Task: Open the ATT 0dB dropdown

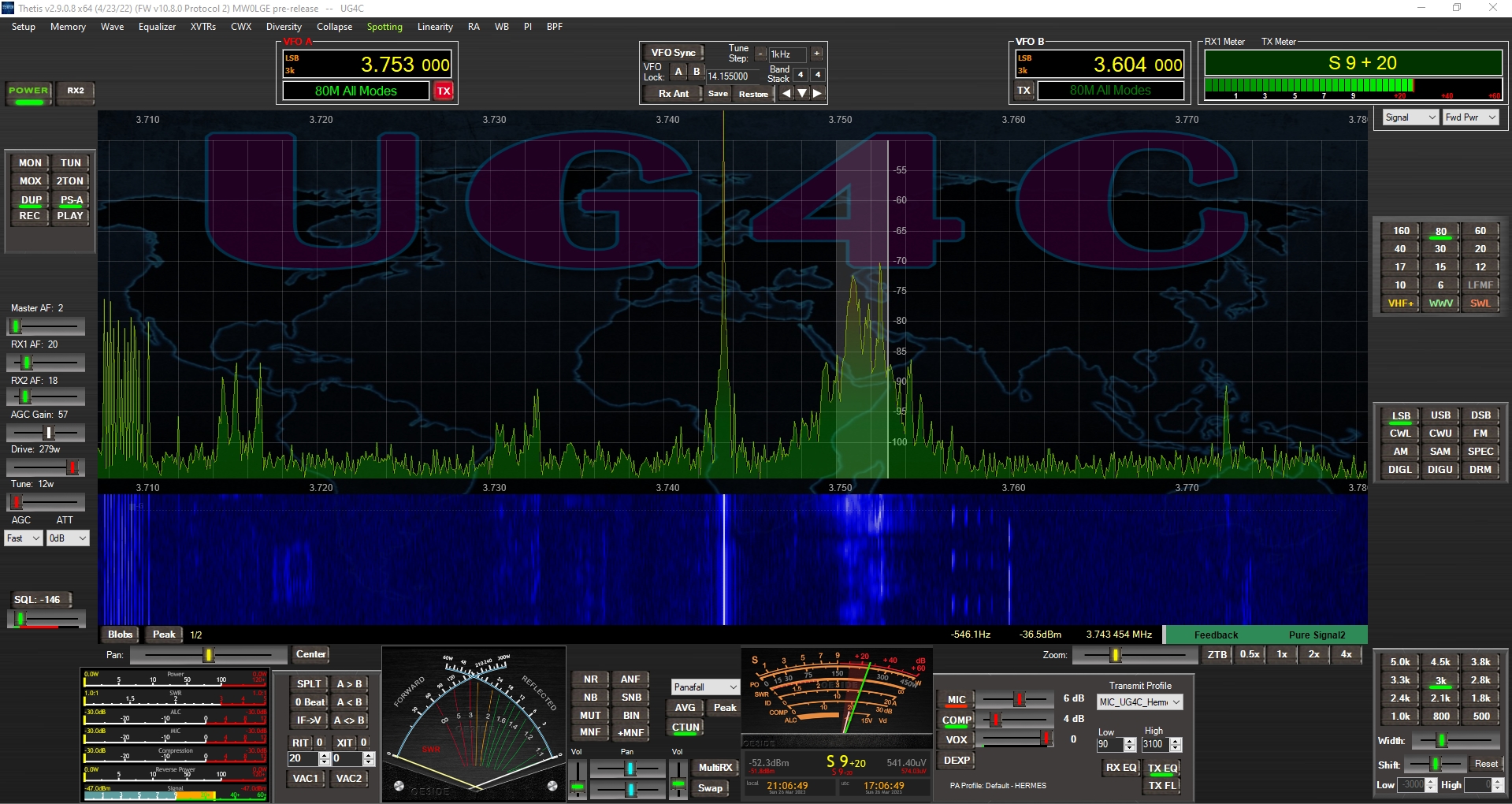Action: [x=68, y=538]
